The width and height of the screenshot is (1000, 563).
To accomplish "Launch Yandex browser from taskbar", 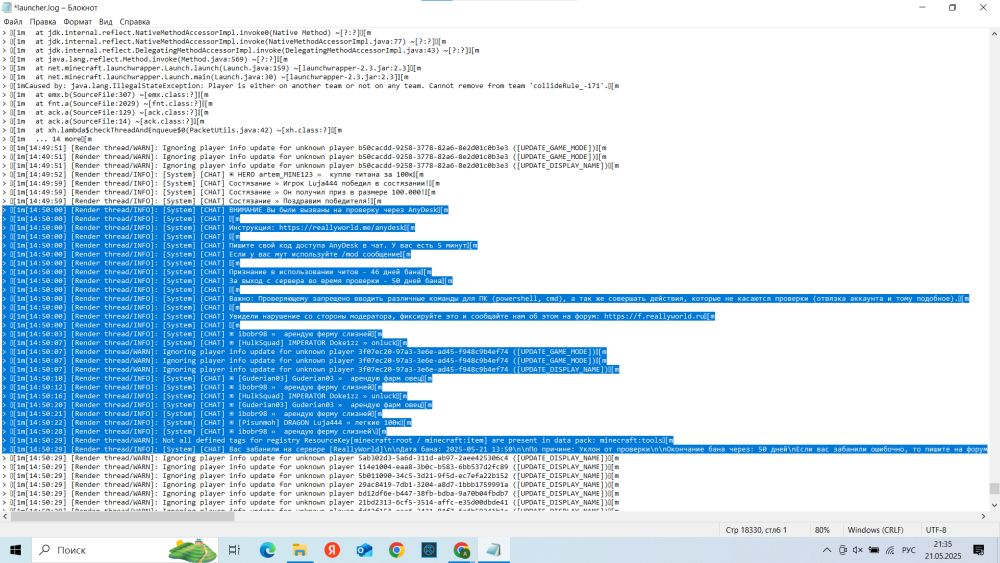I will coord(332,550).
